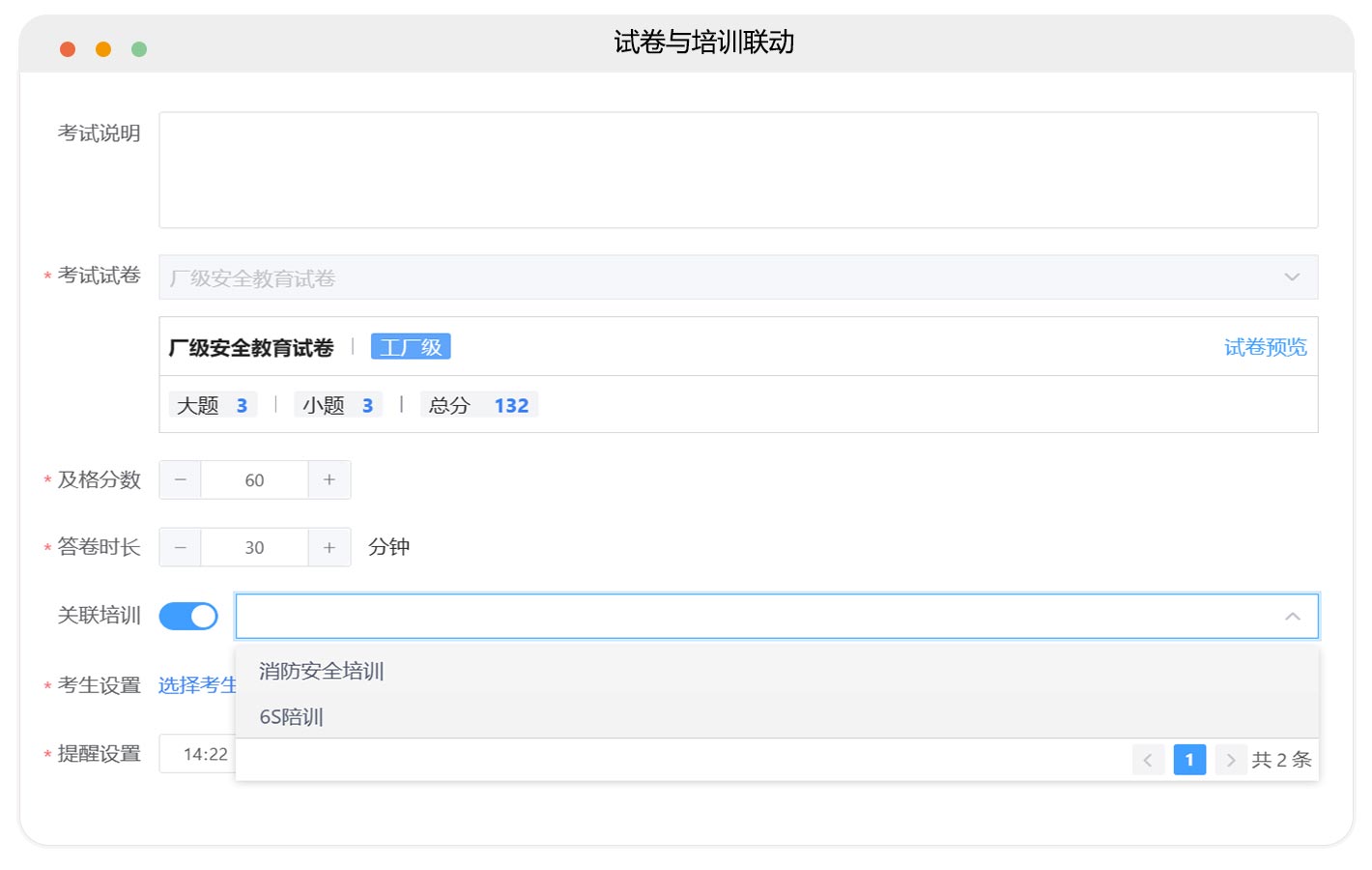Click the red close window dot

(x=68, y=49)
